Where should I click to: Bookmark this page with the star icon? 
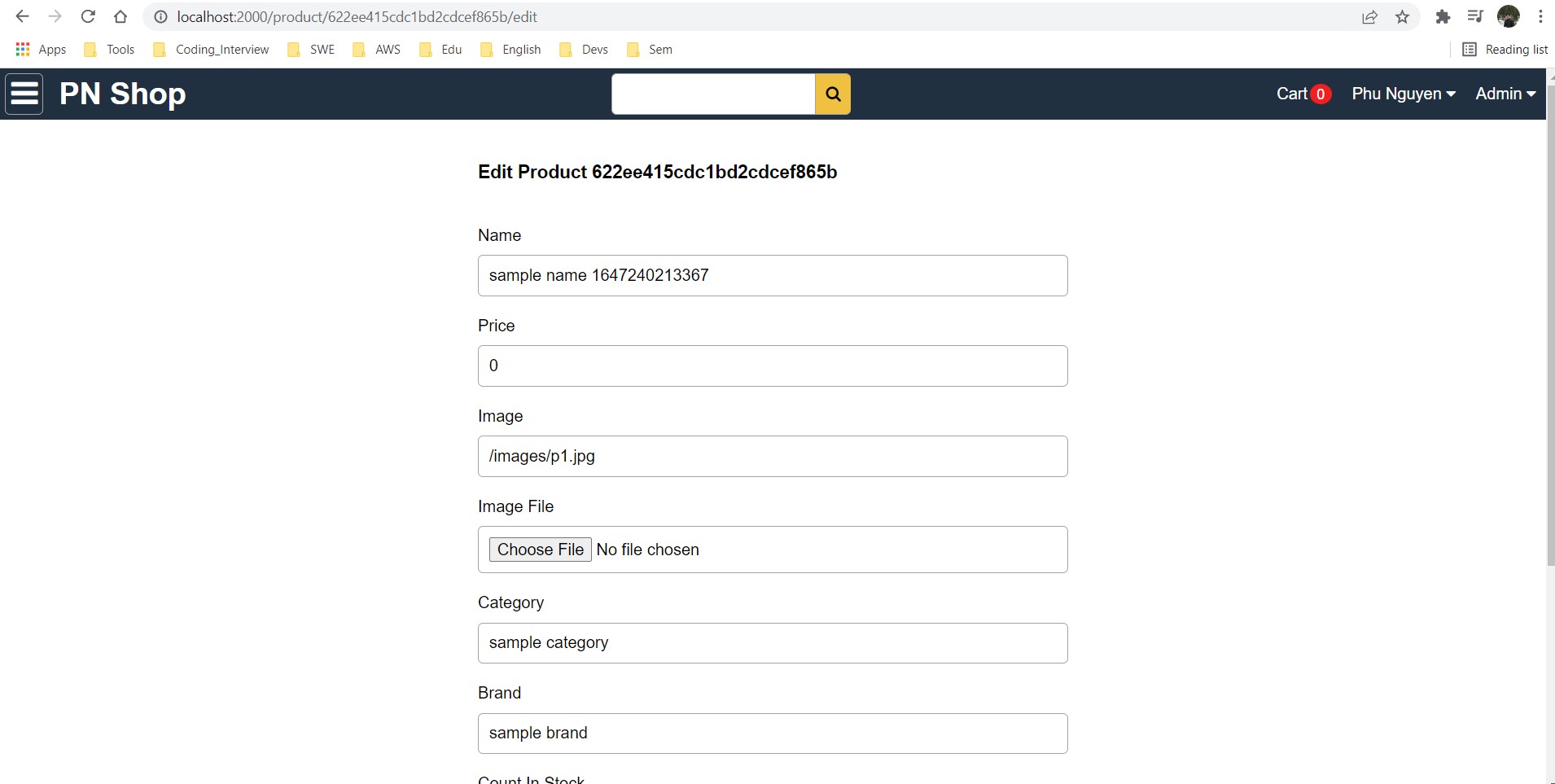(x=1402, y=16)
